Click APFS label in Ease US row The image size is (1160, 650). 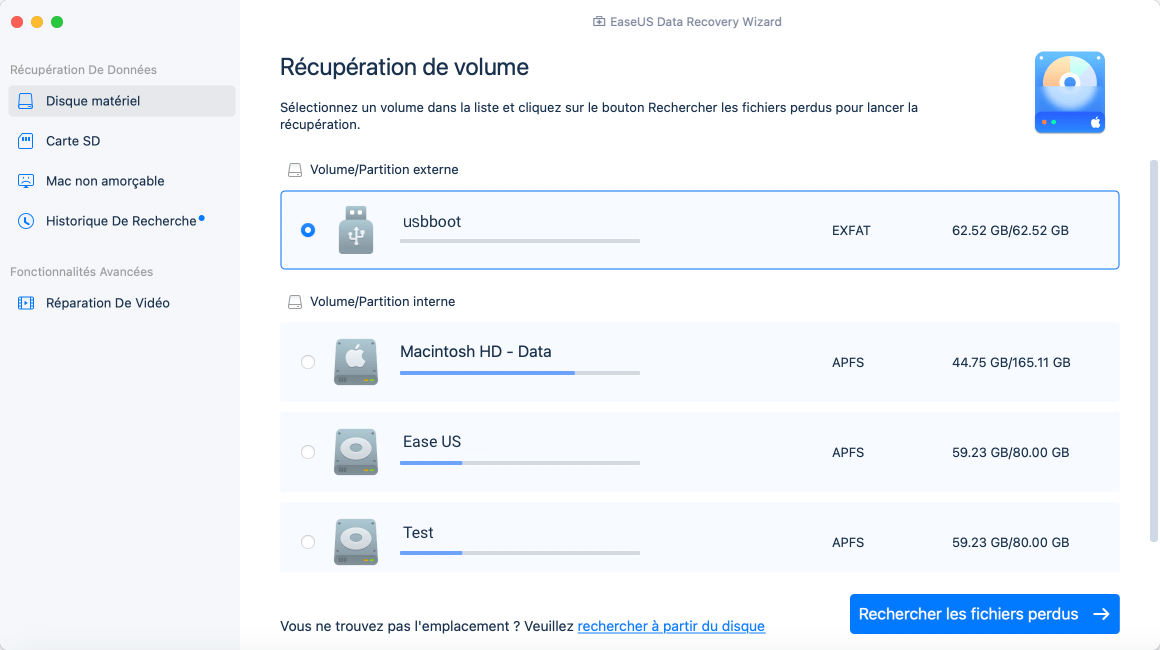pos(848,452)
